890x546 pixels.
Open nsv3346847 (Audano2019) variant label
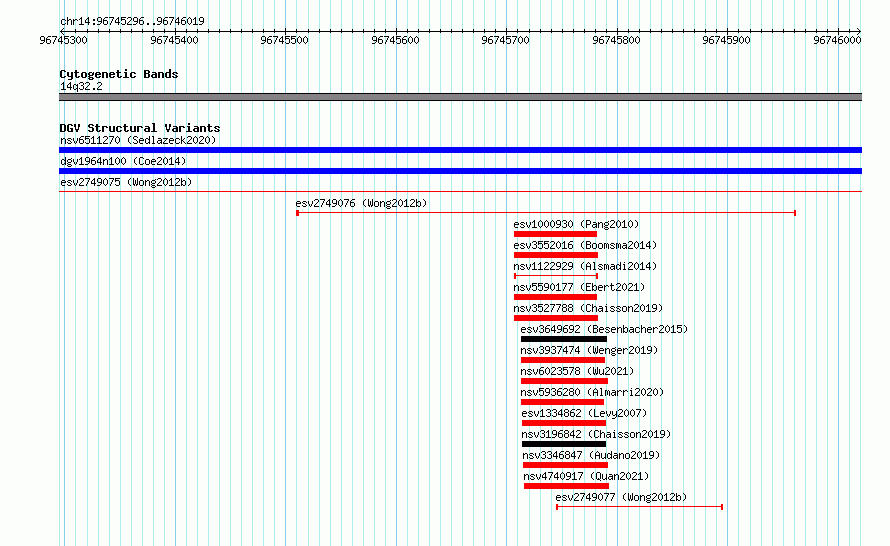point(591,455)
